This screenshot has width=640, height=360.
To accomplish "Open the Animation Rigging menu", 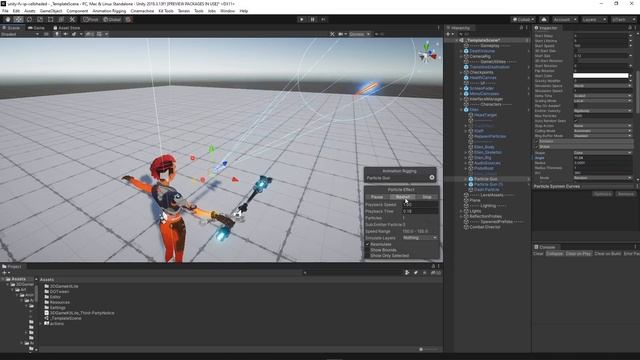I will pos(109,11).
